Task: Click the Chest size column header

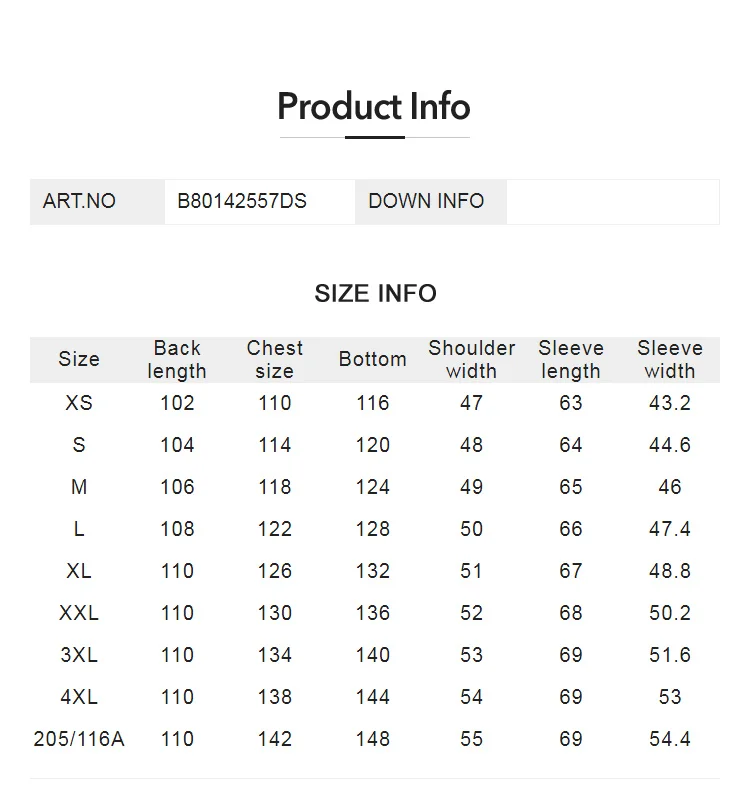Action: pos(274,359)
